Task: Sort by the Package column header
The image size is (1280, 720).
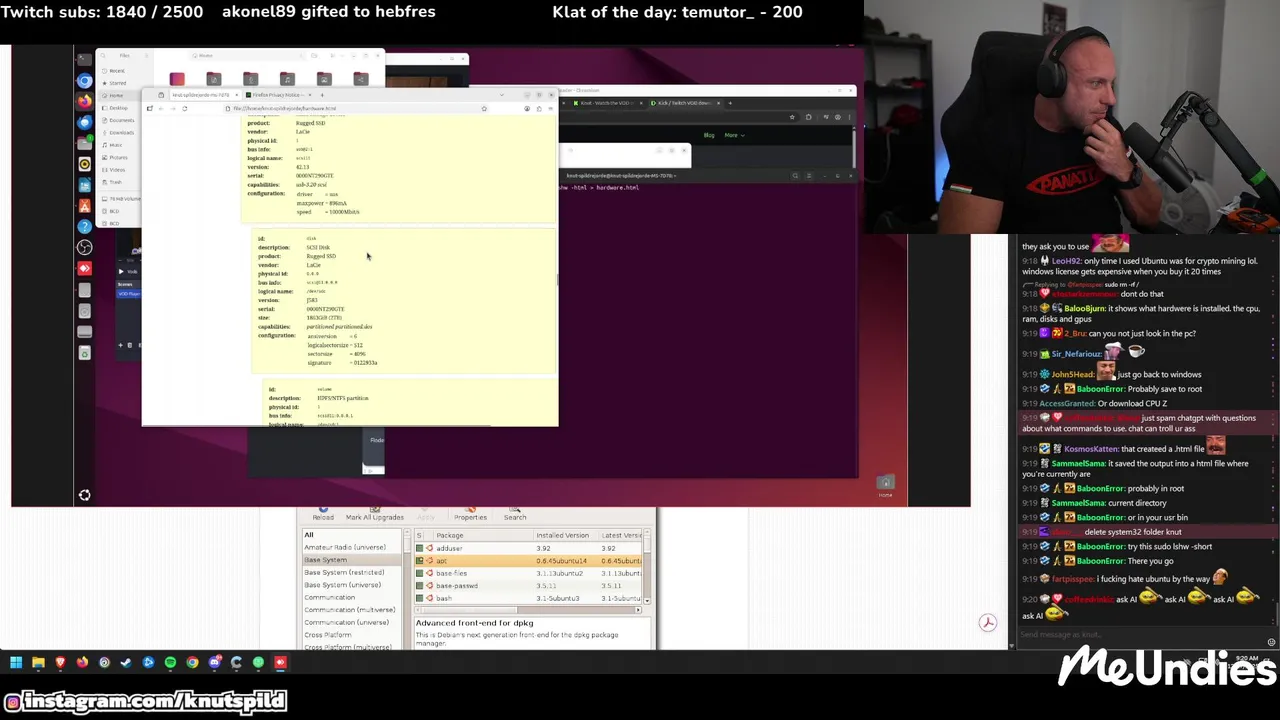Action: [483, 535]
